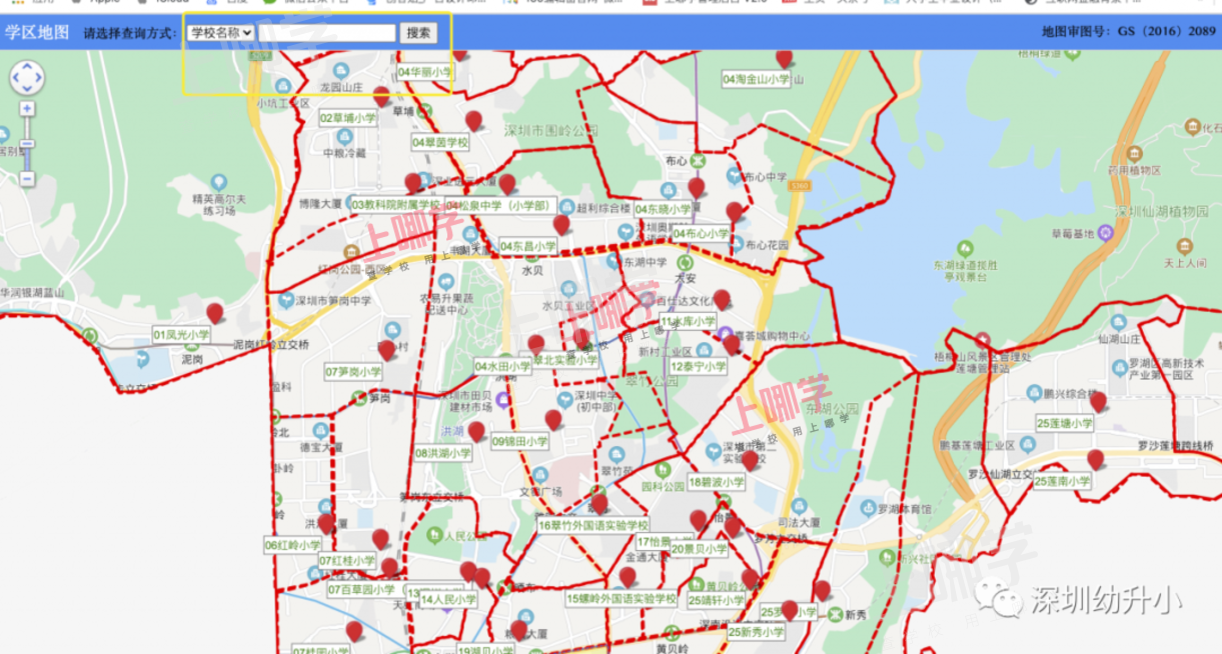Image resolution: width=1222 pixels, height=654 pixels.
Task: Pan the map left with the arrow control
Action: (17, 78)
